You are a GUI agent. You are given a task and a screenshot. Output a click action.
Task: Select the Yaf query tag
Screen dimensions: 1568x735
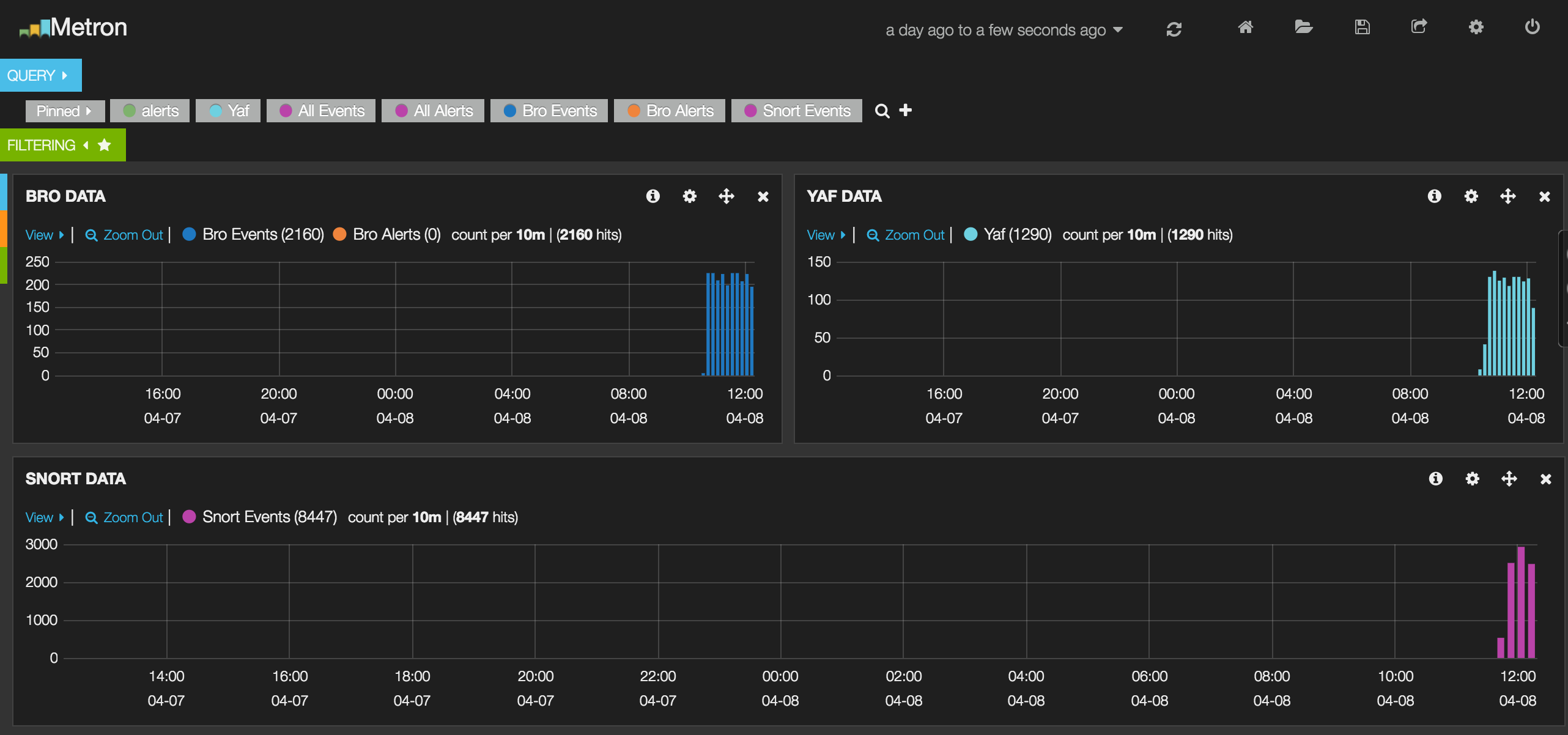(x=227, y=111)
